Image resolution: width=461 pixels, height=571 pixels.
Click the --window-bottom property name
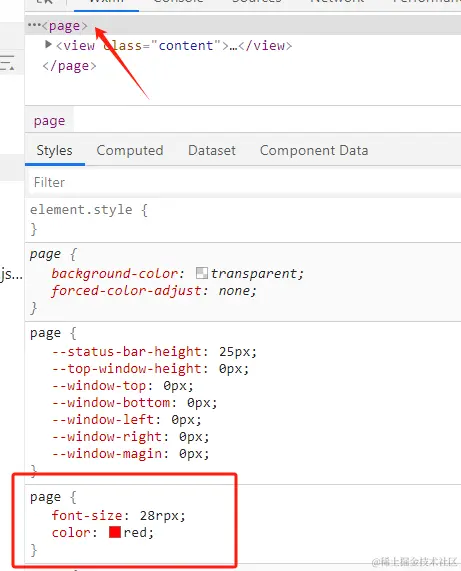coord(111,402)
